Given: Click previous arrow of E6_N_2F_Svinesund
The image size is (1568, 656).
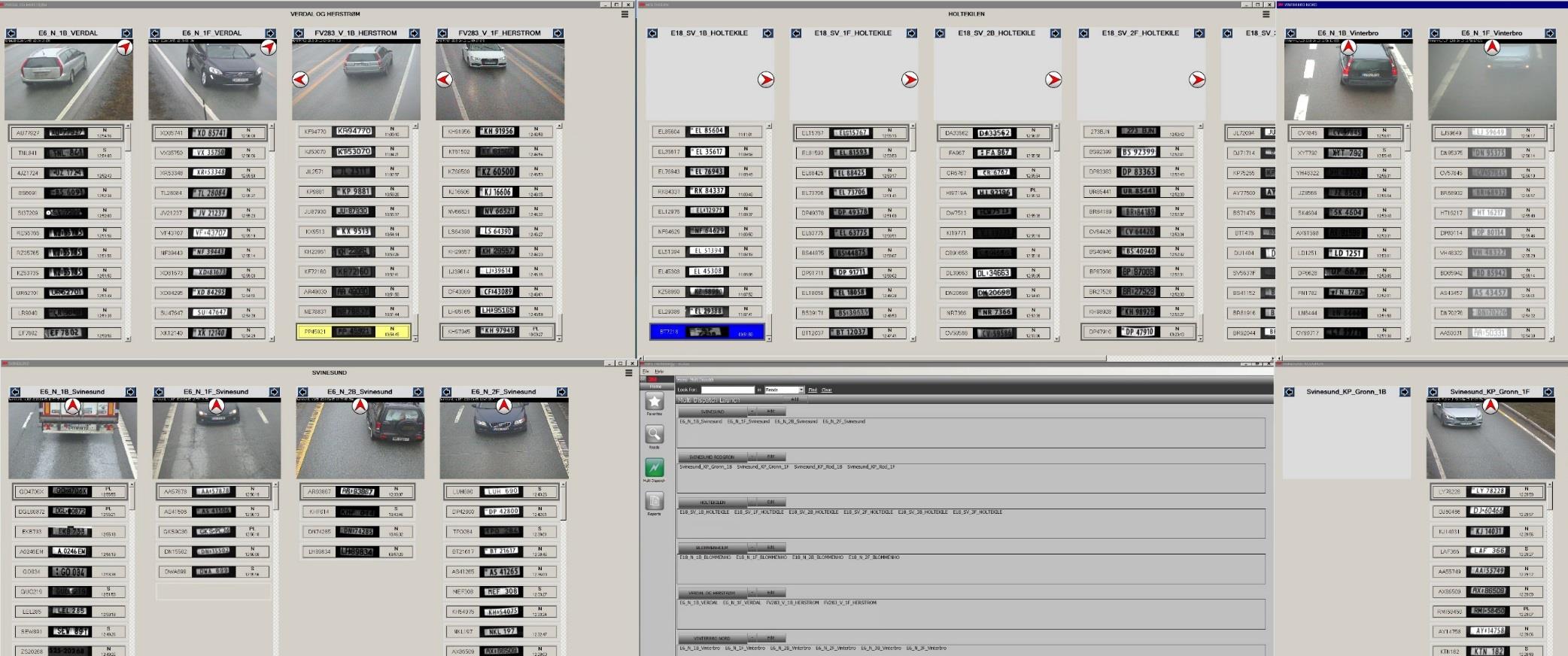Looking at the screenshot, I should (x=446, y=392).
